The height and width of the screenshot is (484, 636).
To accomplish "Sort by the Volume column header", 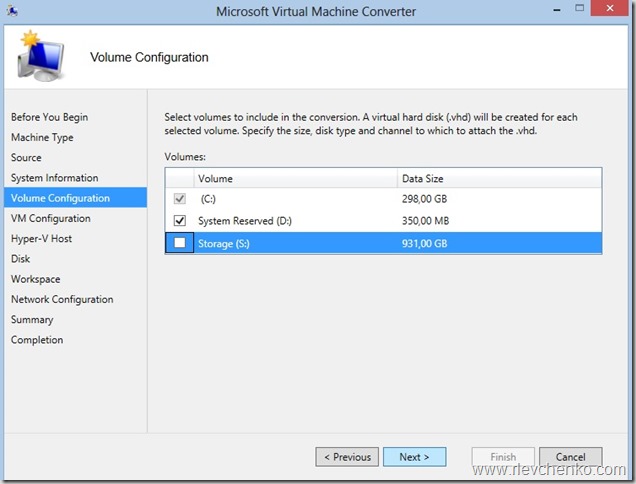I will tap(295, 179).
